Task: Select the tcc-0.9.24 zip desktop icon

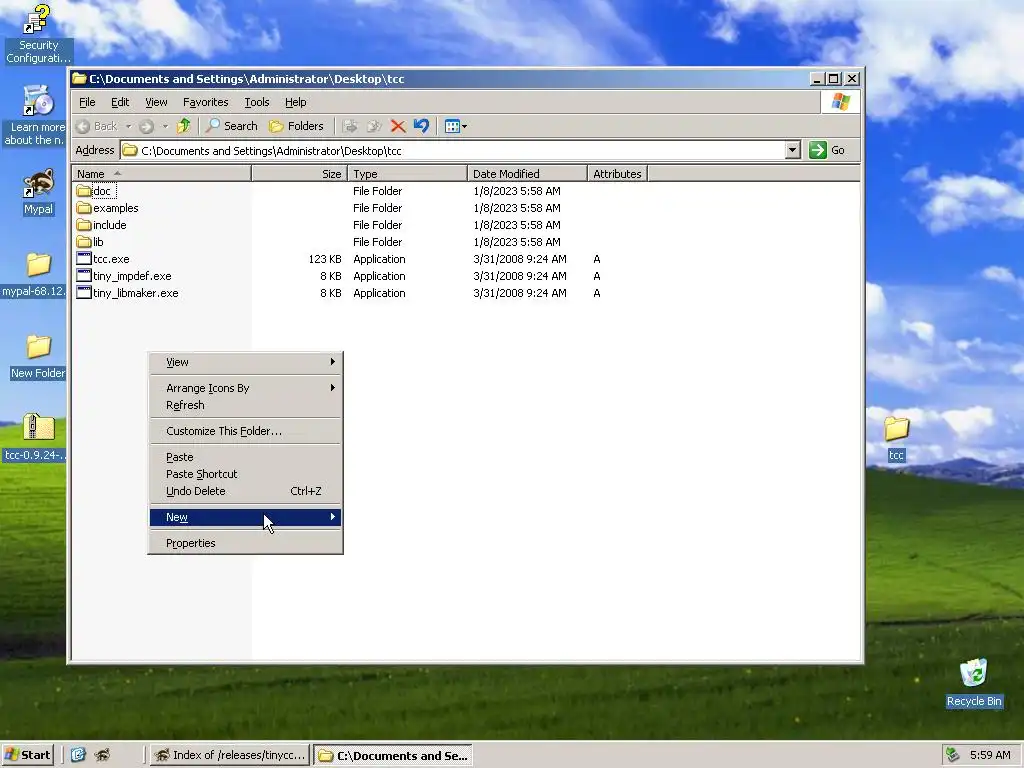Action: [x=36, y=438]
